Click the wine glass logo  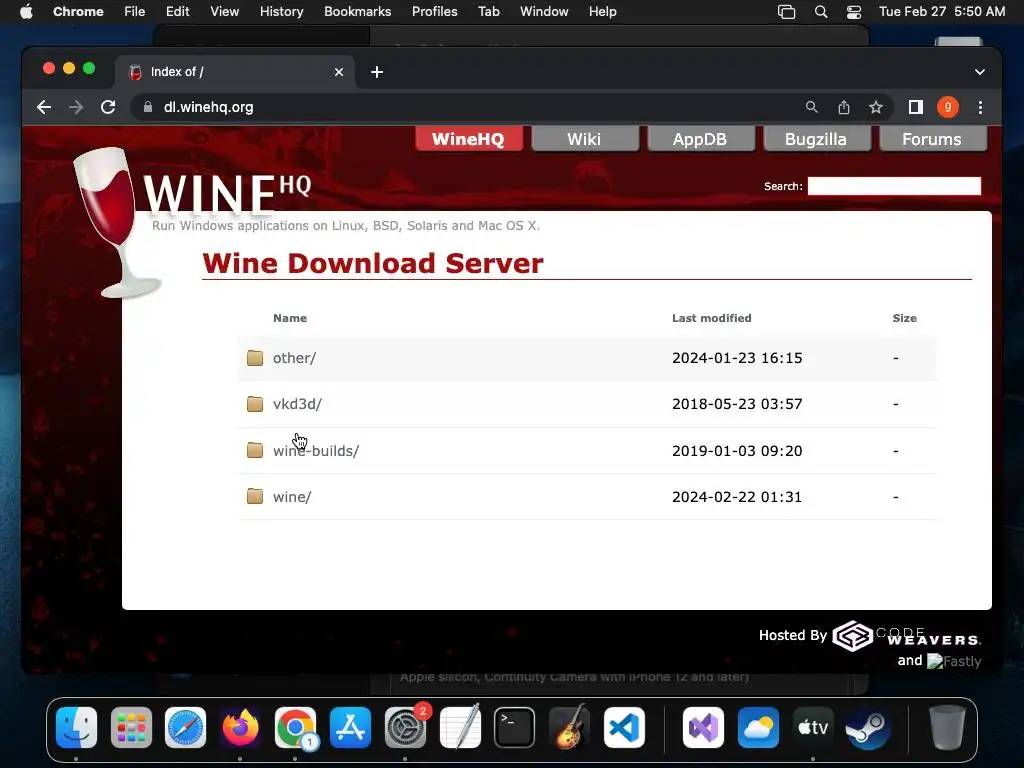click(x=114, y=222)
